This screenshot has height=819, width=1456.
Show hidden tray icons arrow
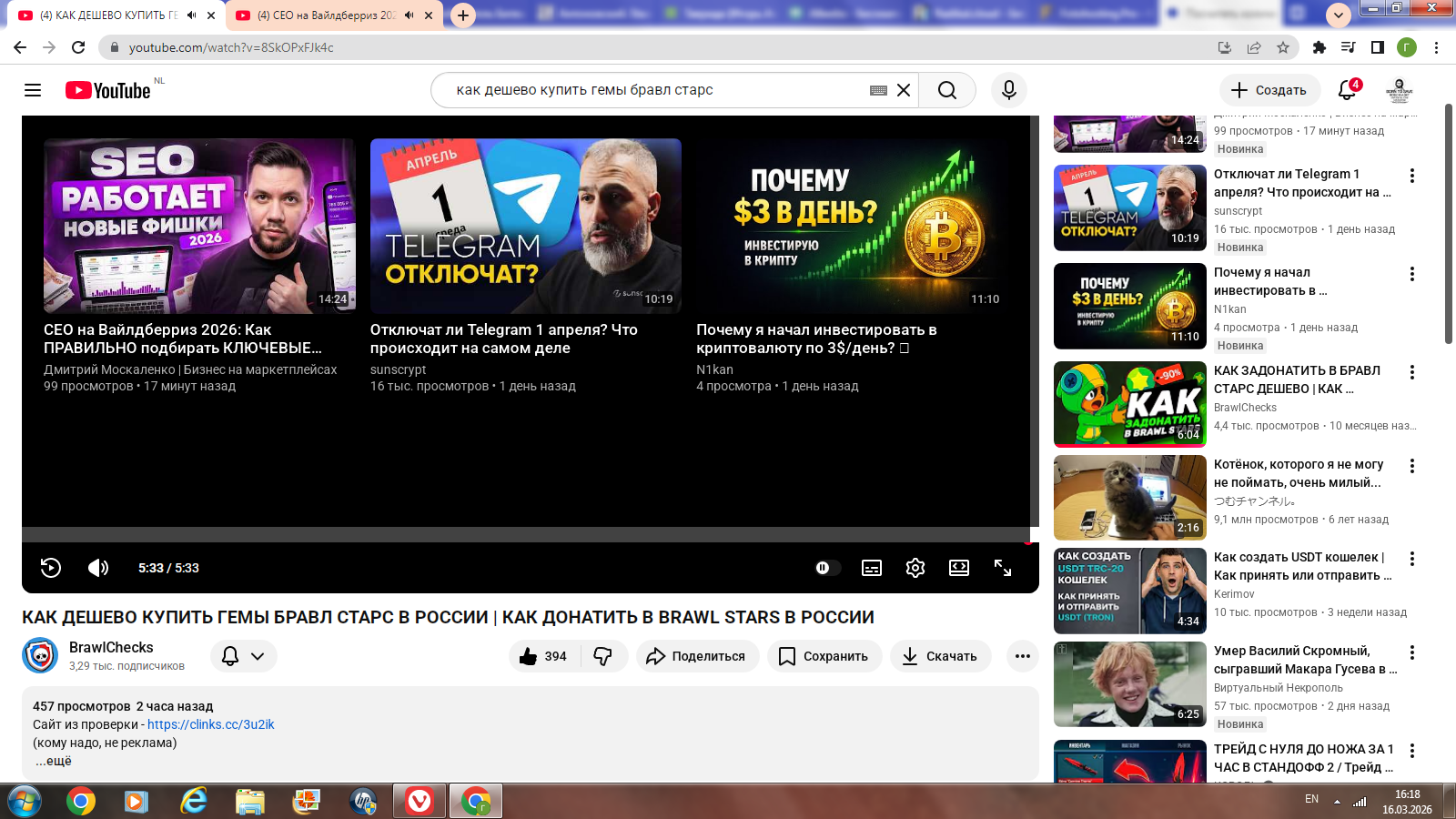(x=1337, y=801)
